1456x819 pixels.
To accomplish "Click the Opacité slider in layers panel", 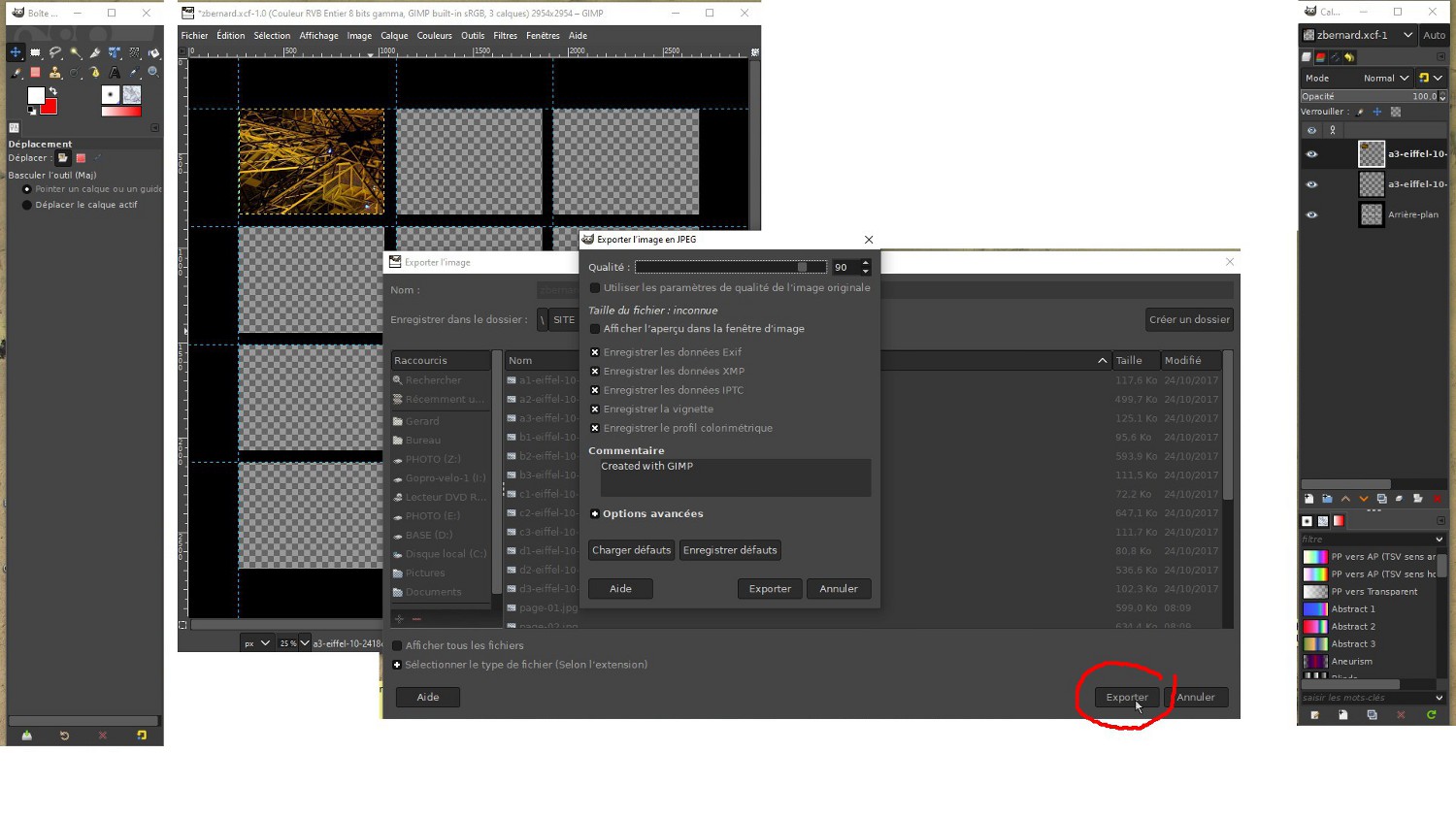I will point(1370,96).
